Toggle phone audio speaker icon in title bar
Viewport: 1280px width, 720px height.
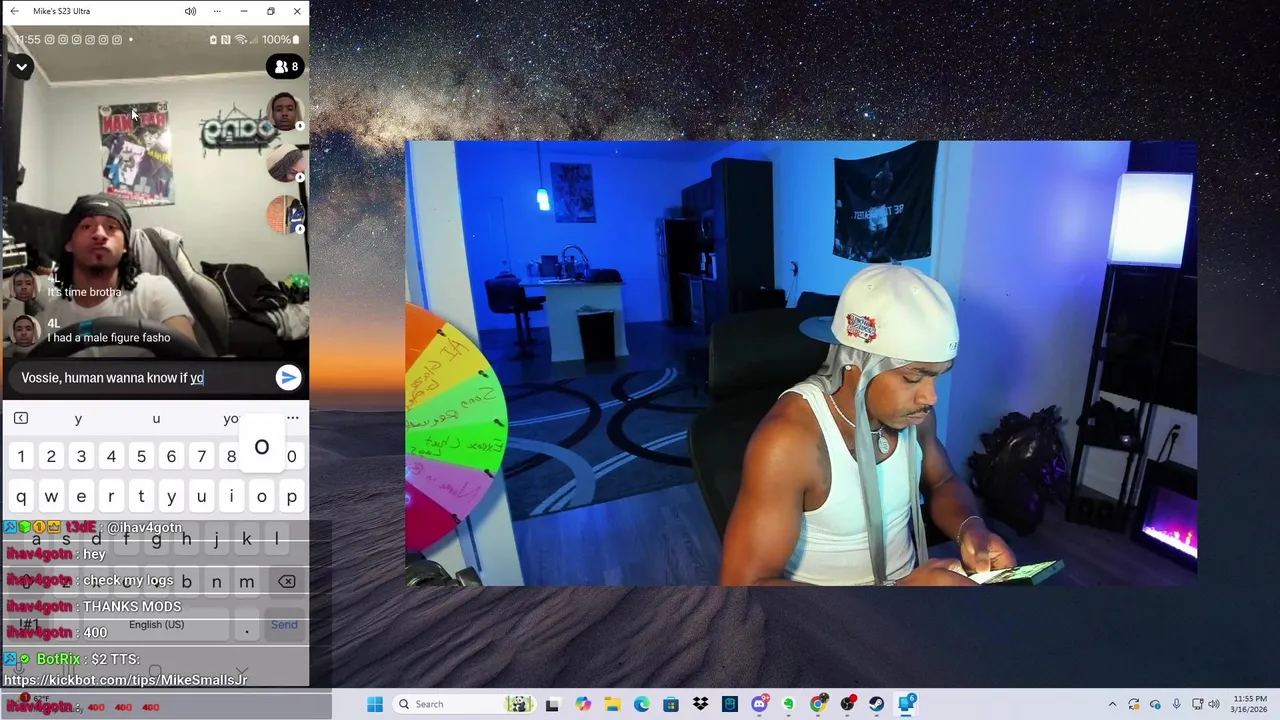point(190,11)
